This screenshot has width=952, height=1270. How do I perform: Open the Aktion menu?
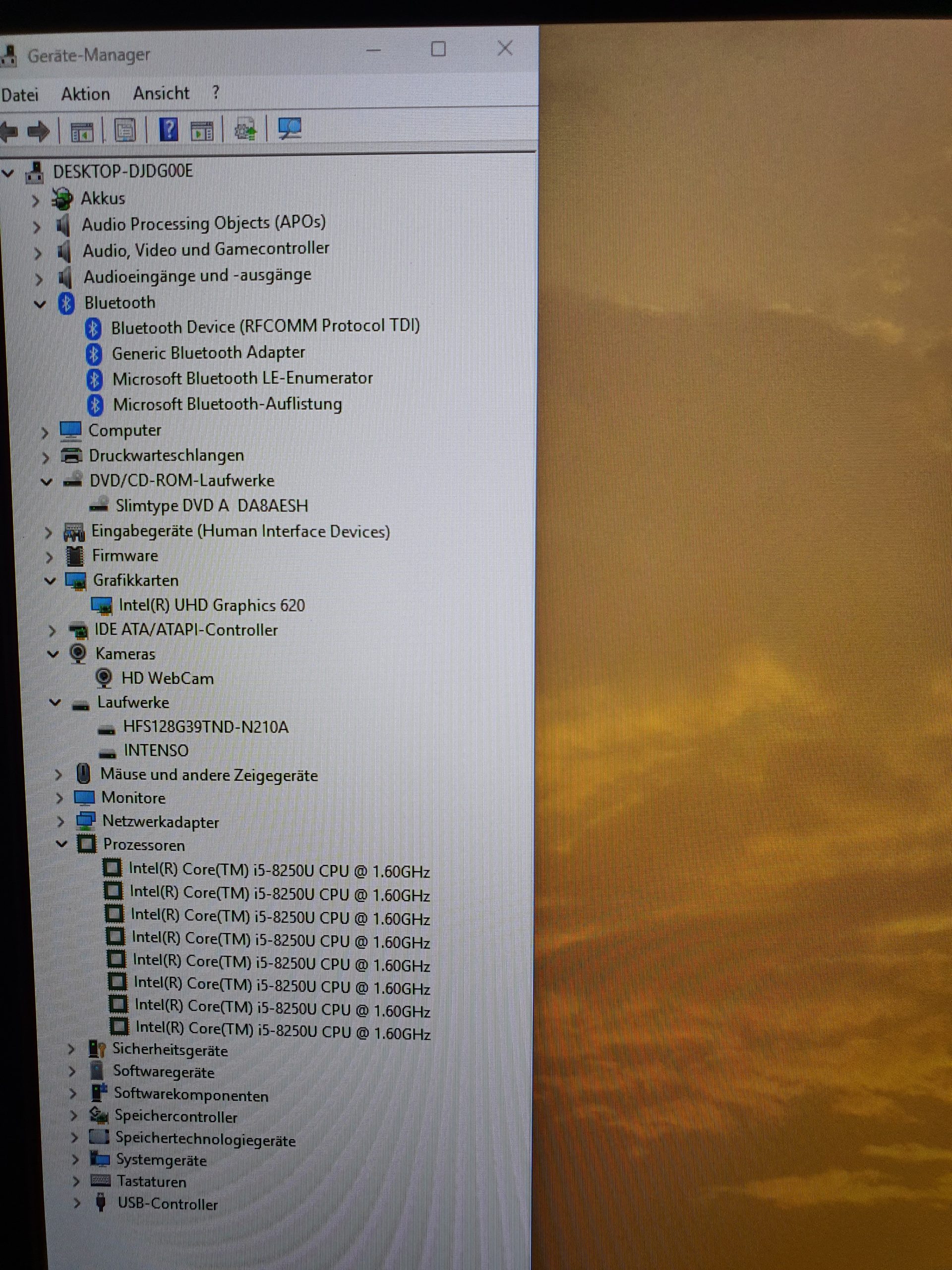coord(85,94)
